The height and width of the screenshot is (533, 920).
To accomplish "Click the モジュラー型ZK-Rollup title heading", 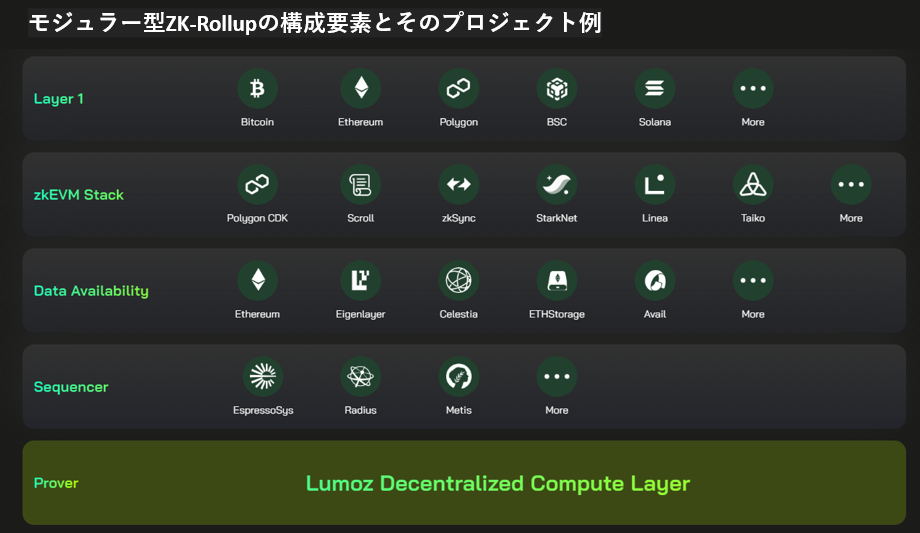I will click(315, 23).
